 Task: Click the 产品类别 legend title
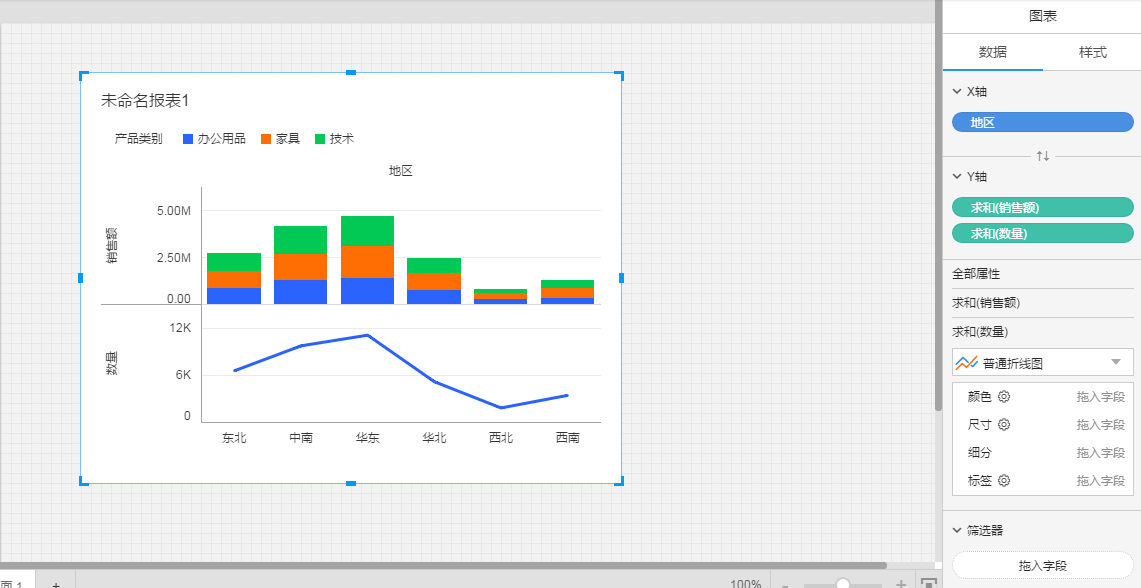click(138, 139)
